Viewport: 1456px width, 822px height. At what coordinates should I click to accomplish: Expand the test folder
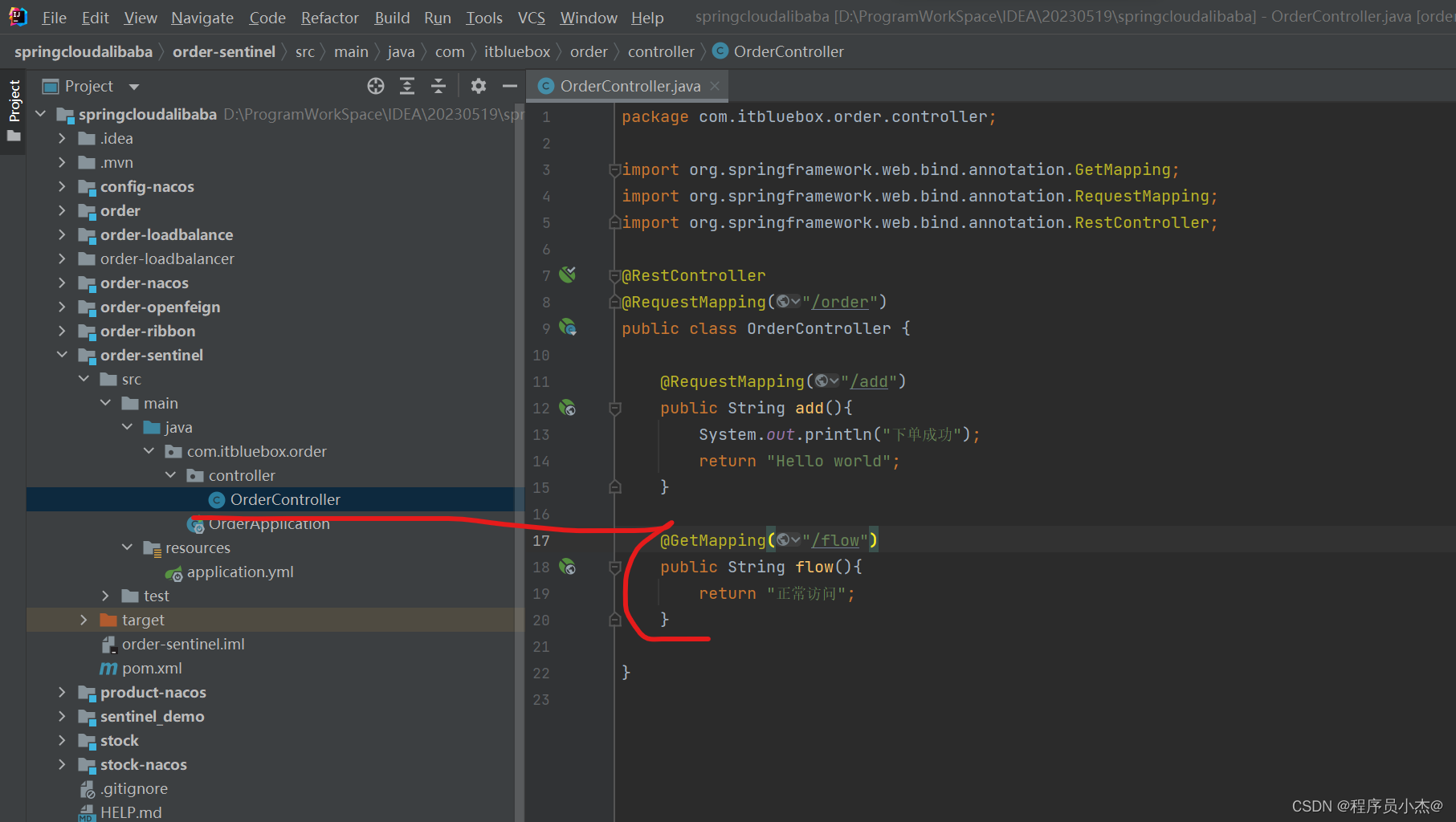coord(105,596)
